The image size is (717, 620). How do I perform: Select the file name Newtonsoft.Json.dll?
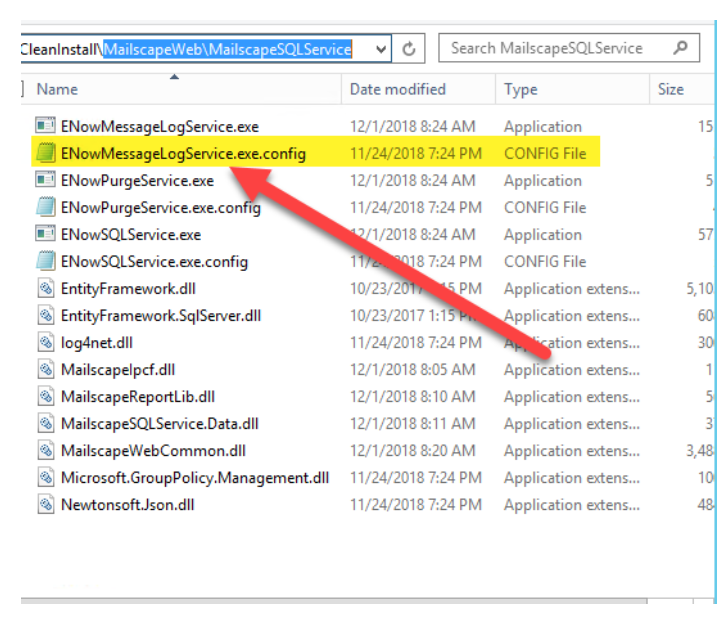click(128, 504)
